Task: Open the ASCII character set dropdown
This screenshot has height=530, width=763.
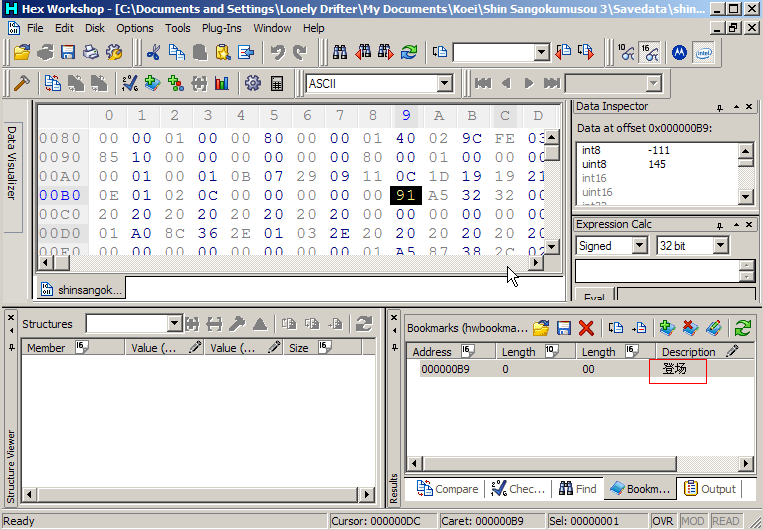Action: click(444, 84)
